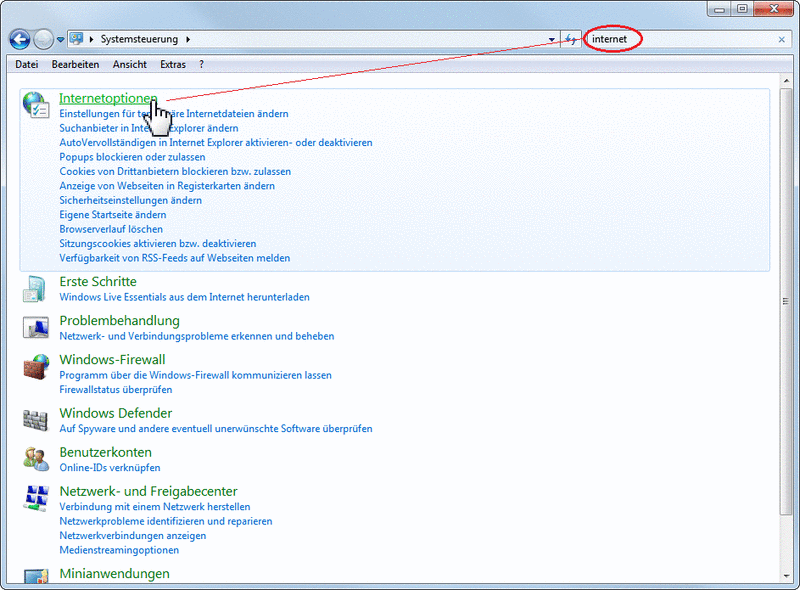
Task: Click the Minianwendungen icon
Action: [x=36, y=577]
